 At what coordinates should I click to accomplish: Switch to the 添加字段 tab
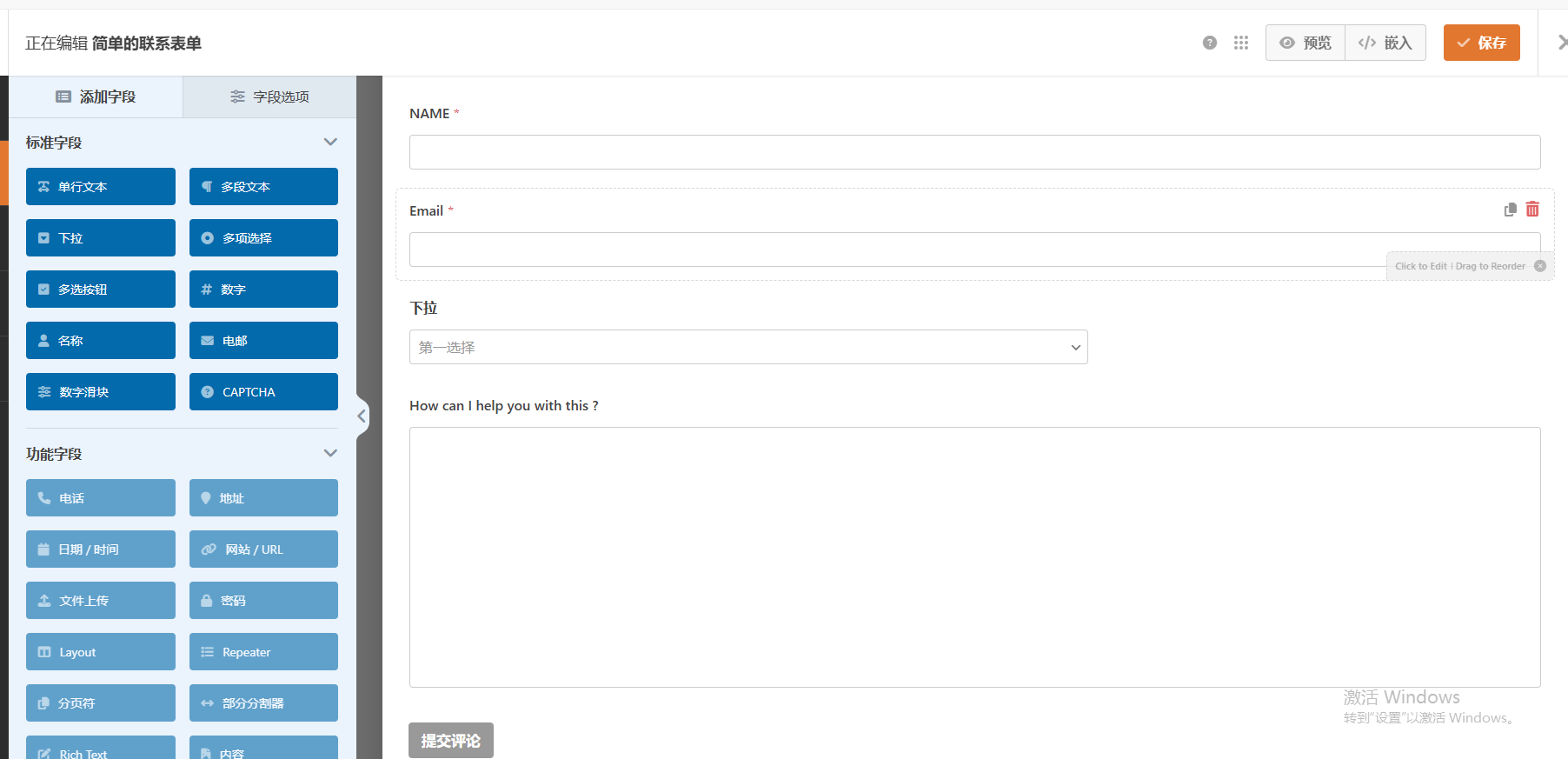(x=96, y=97)
